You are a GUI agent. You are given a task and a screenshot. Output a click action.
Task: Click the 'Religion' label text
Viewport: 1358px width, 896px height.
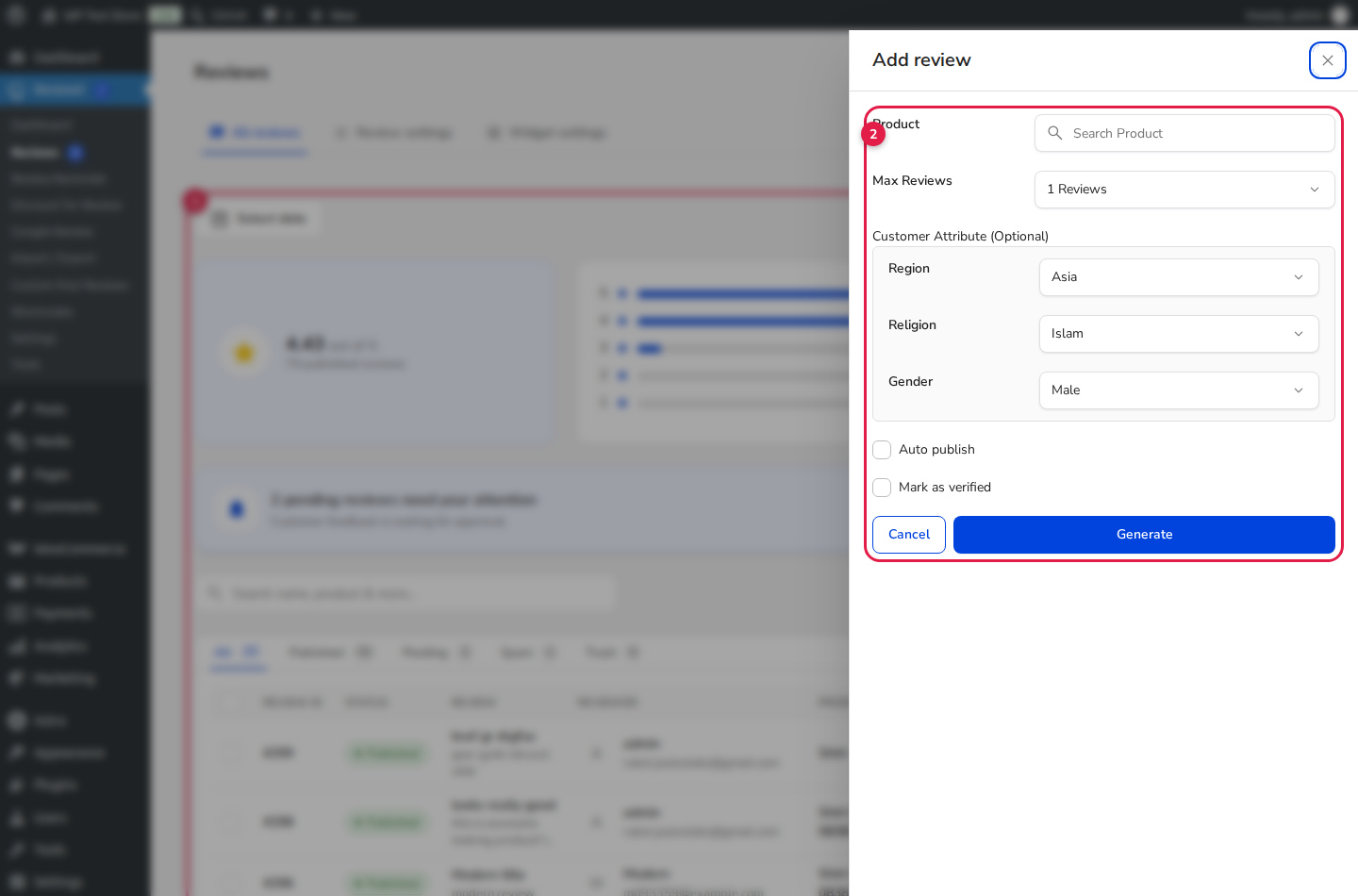click(912, 325)
